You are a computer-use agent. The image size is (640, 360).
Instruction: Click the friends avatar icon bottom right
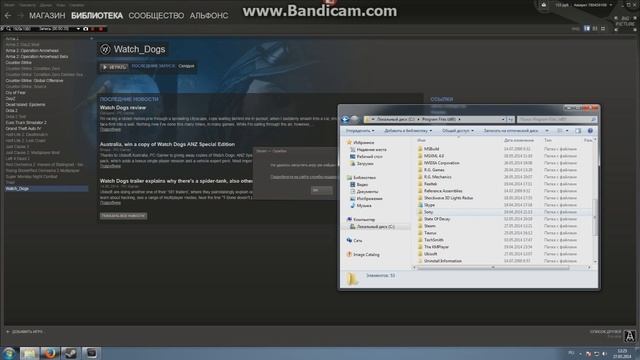click(x=630, y=336)
